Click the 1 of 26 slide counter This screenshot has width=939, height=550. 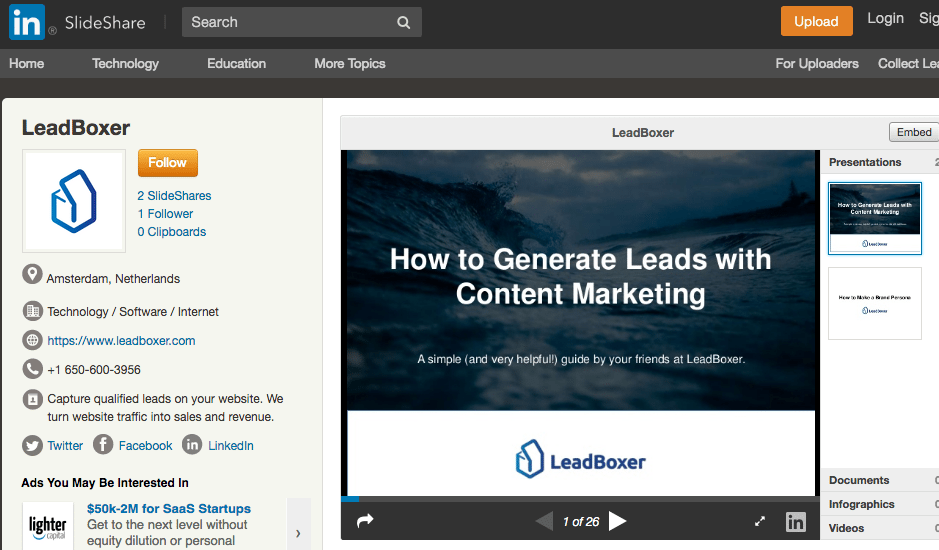581,522
